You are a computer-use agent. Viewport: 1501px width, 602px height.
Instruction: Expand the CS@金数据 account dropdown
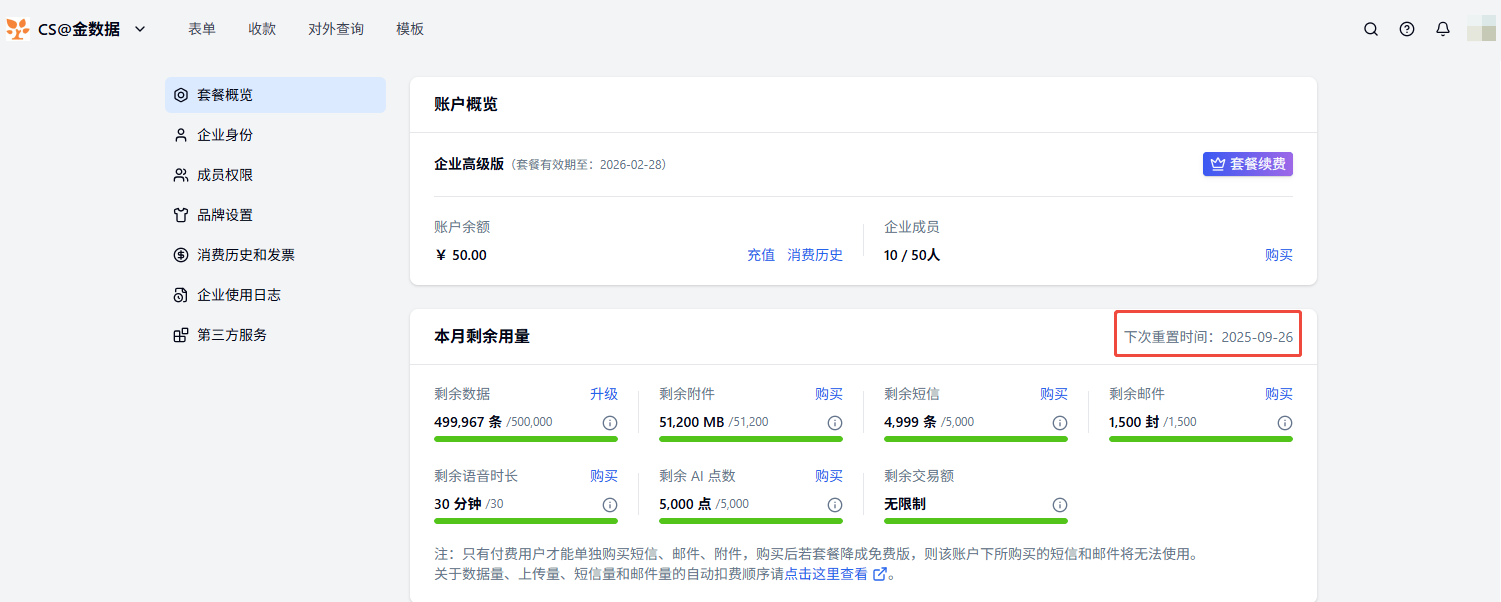[140, 29]
